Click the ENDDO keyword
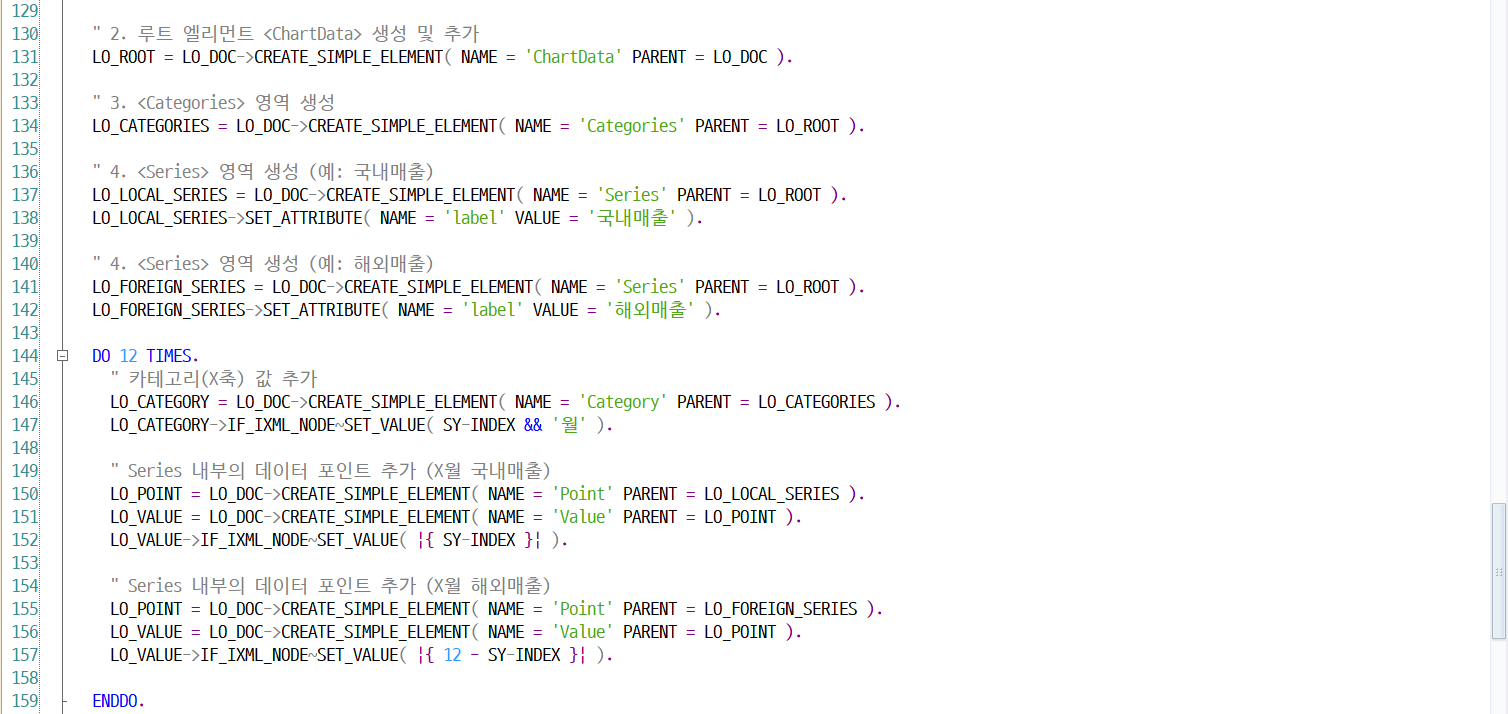The width and height of the screenshot is (1508, 714). (118, 701)
